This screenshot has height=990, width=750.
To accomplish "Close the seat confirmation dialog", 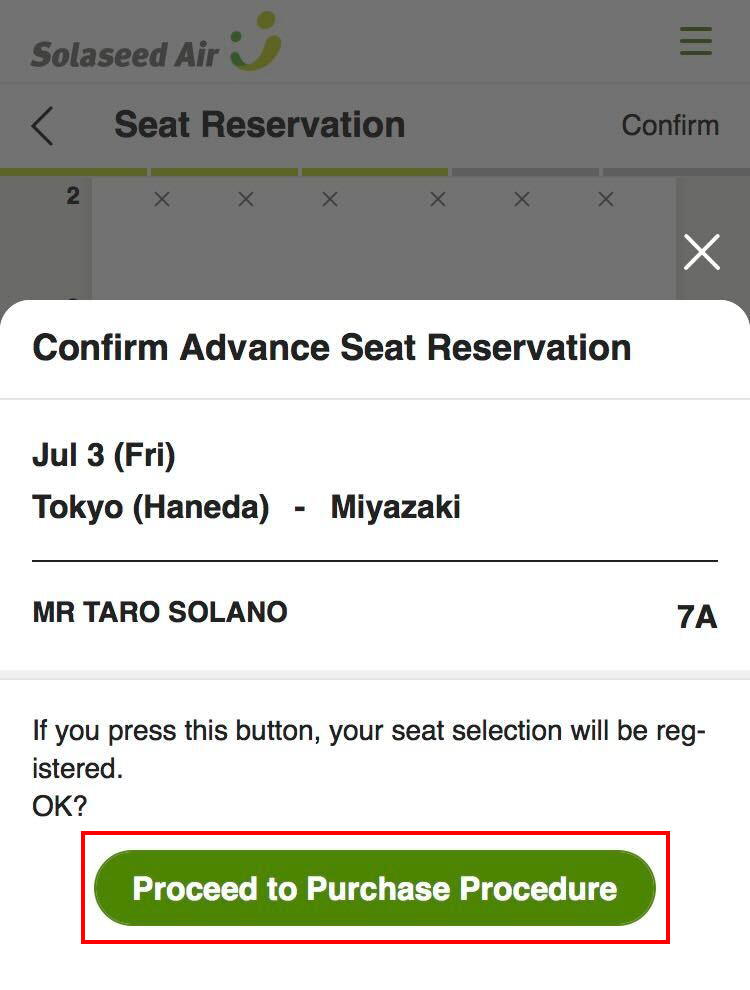I will [x=701, y=252].
